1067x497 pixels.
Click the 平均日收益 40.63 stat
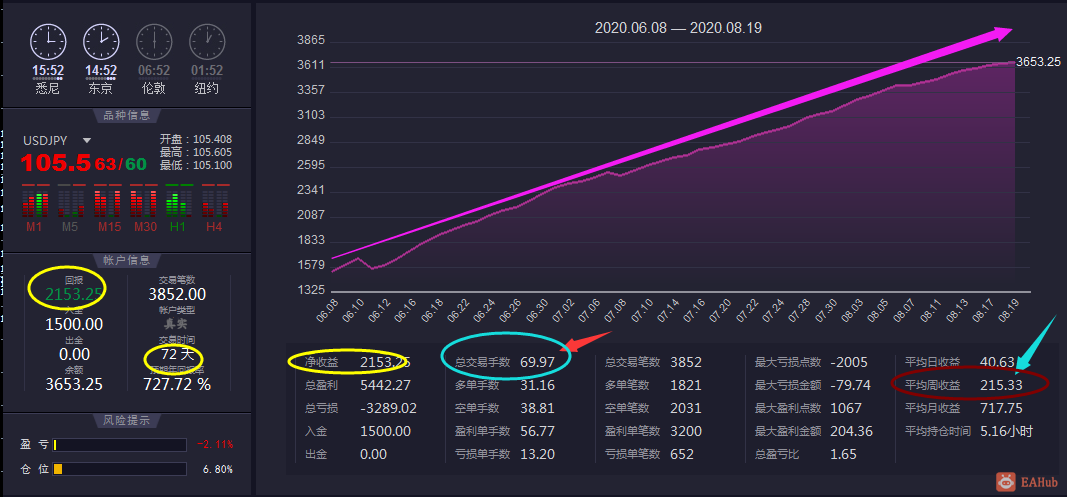959,362
